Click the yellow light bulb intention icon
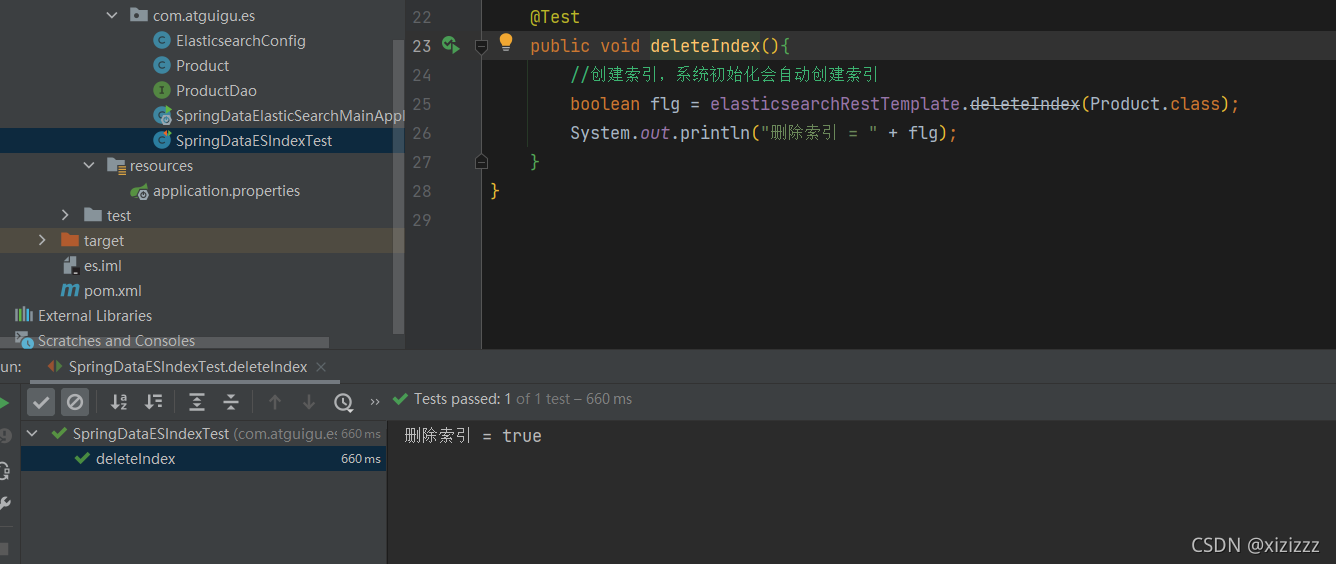The width and height of the screenshot is (1336, 564). coord(506,42)
